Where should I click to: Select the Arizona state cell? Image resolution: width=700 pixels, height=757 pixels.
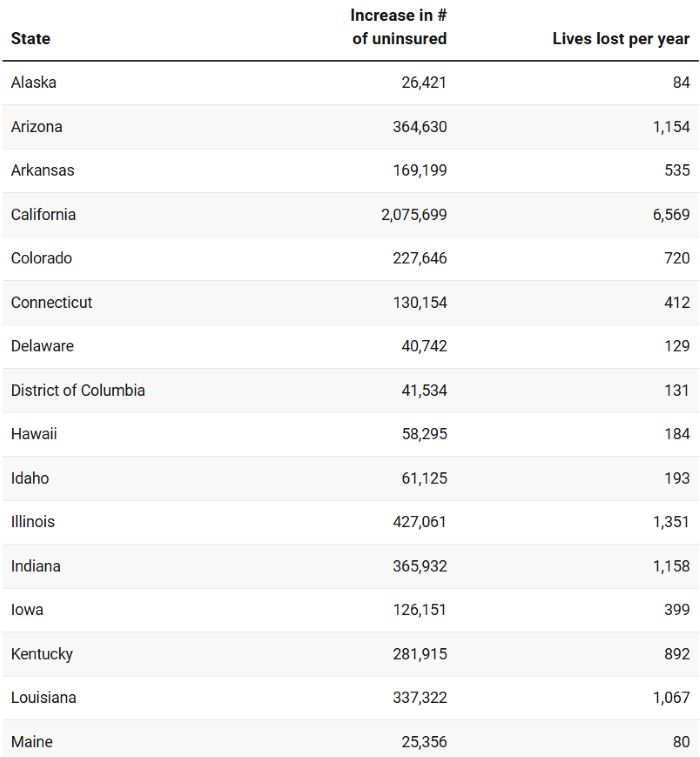point(37,126)
